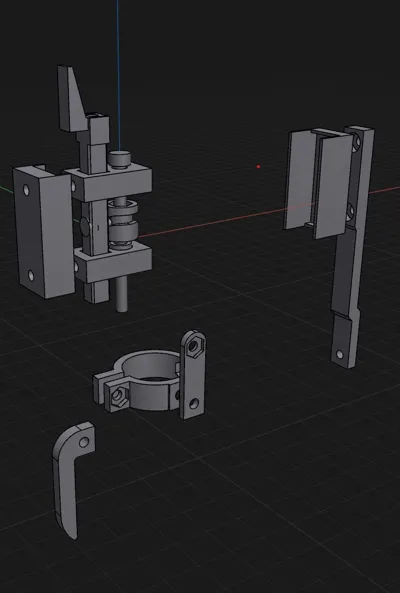Click the hex nut atop the vertical strap
The width and height of the screenshot is (400, 593).
tap(195, 345)
